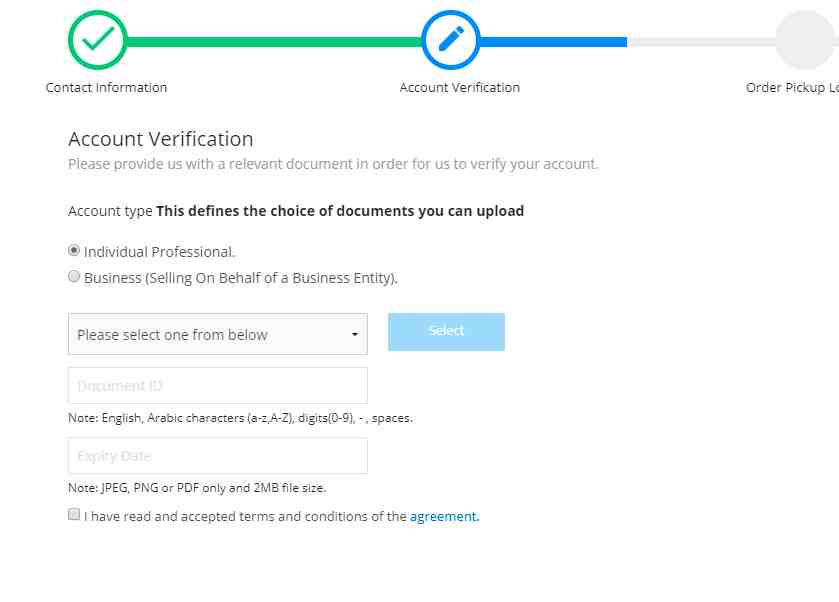Click the Account Verification page heading

[x=160, y=139]
